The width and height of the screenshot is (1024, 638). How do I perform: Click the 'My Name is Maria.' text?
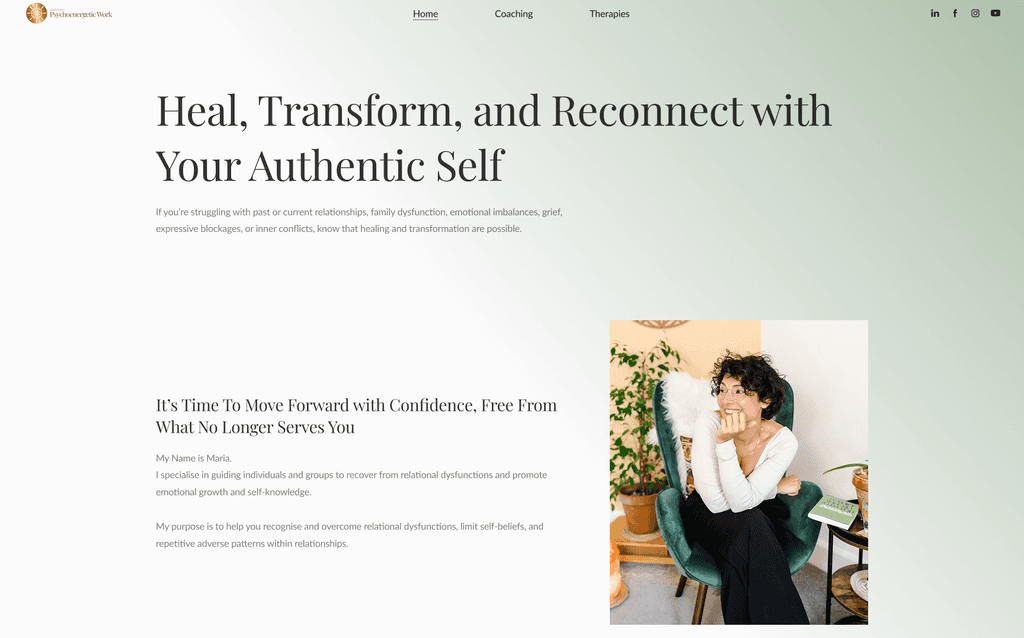click(193, 458)
